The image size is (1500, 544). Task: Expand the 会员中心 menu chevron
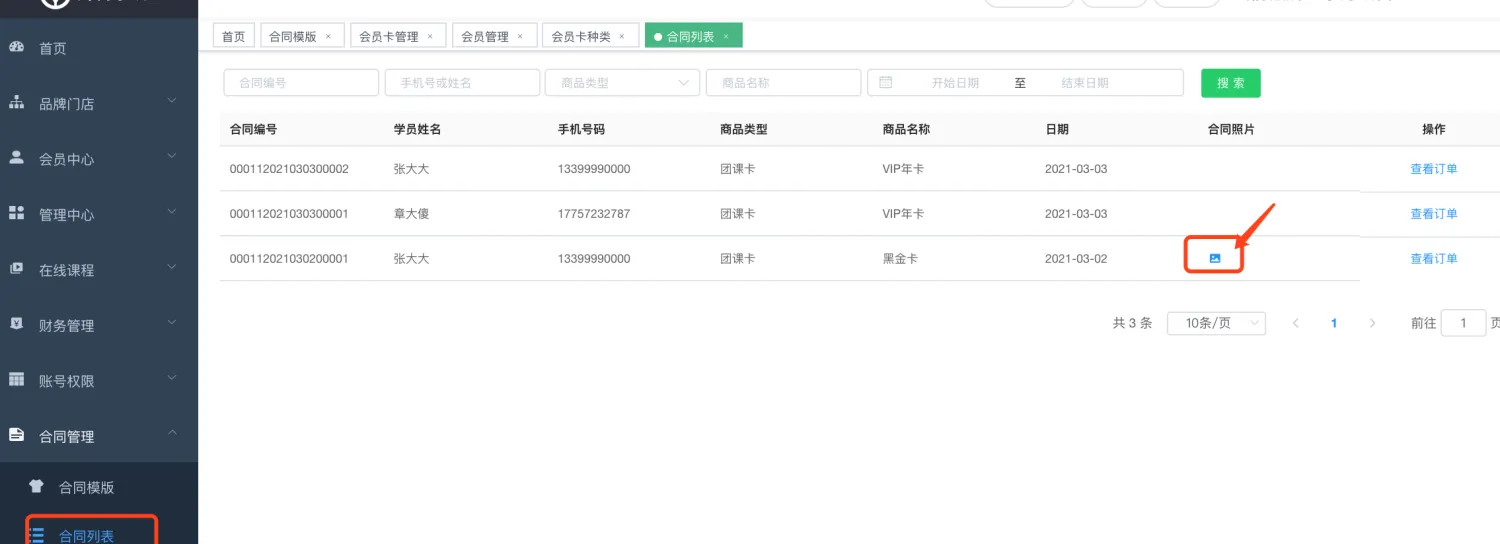172,156
